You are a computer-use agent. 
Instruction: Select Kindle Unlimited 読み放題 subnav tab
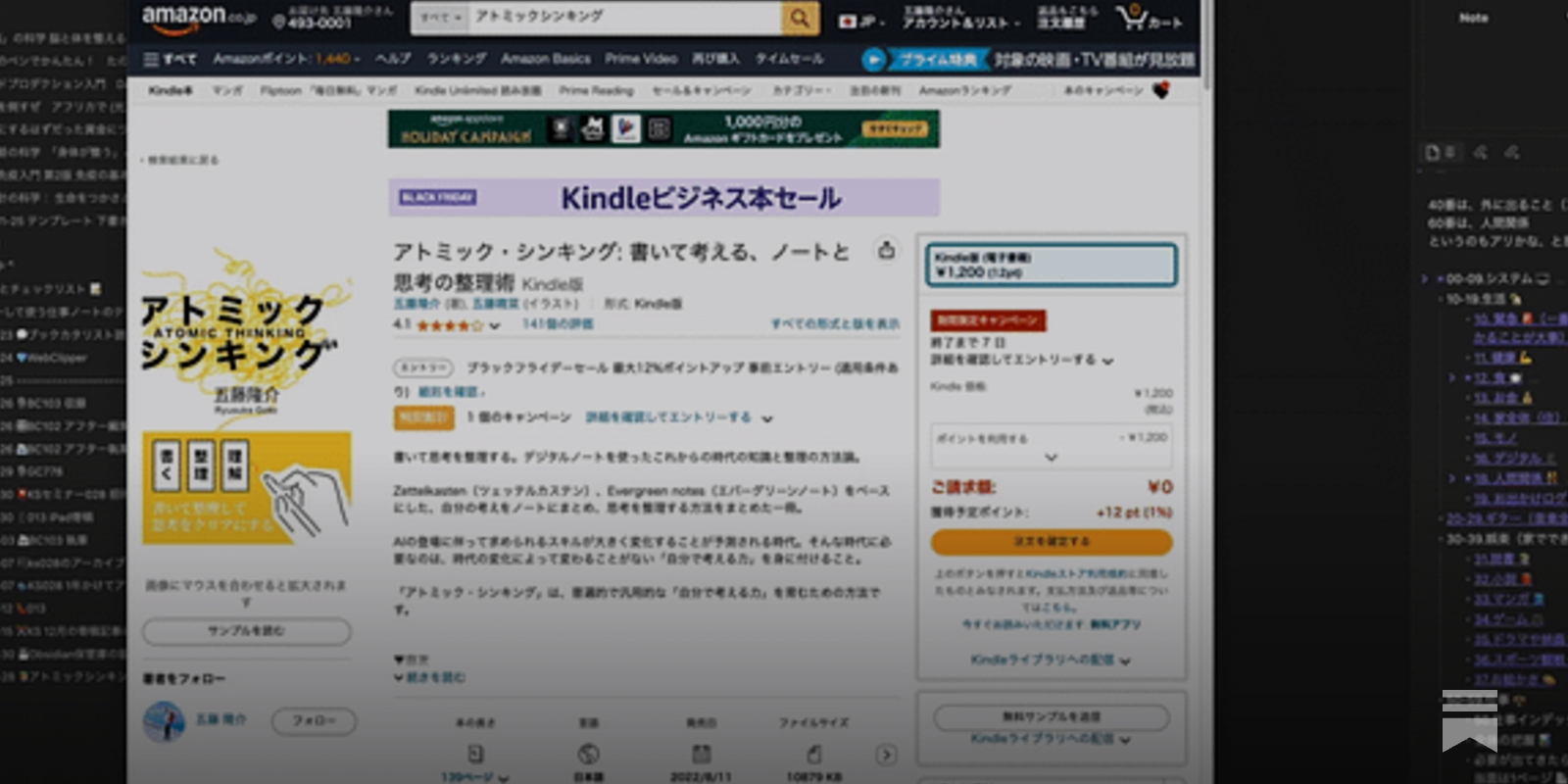tap(477, 90)
